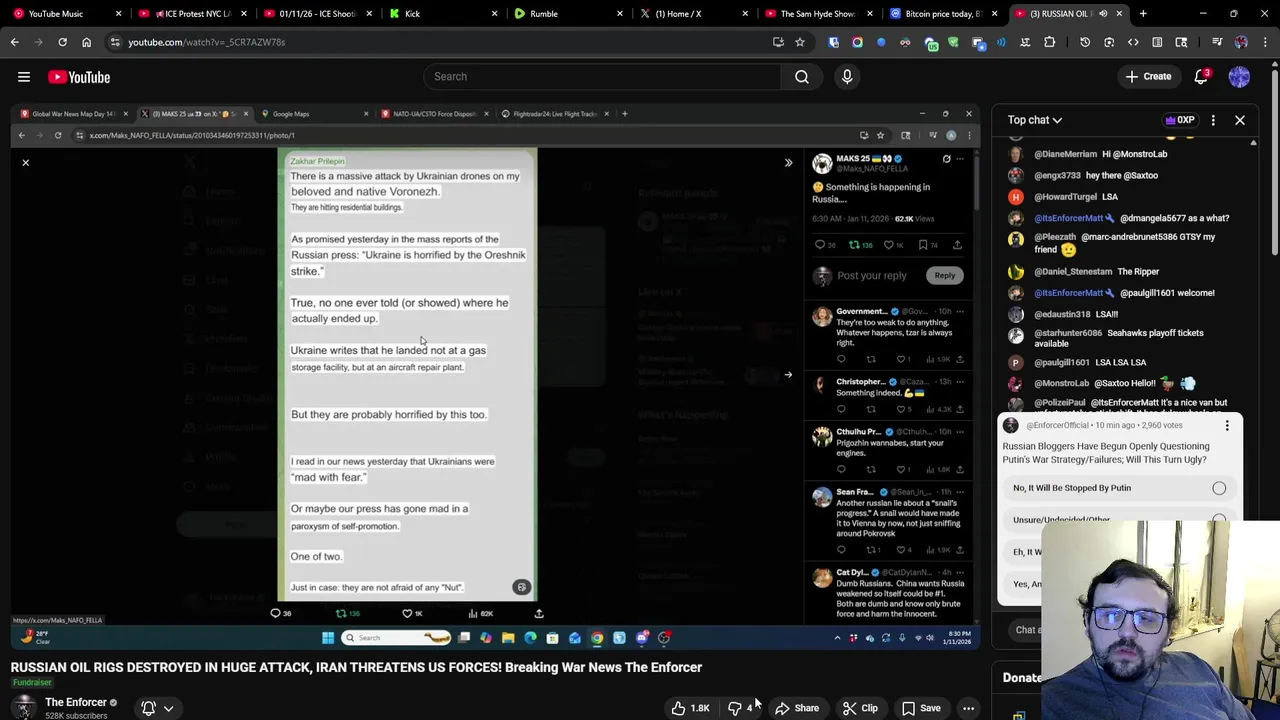Screen dimensions: 1280x720
Task: Focus the YouTube search field
Action: click(600, 77)
